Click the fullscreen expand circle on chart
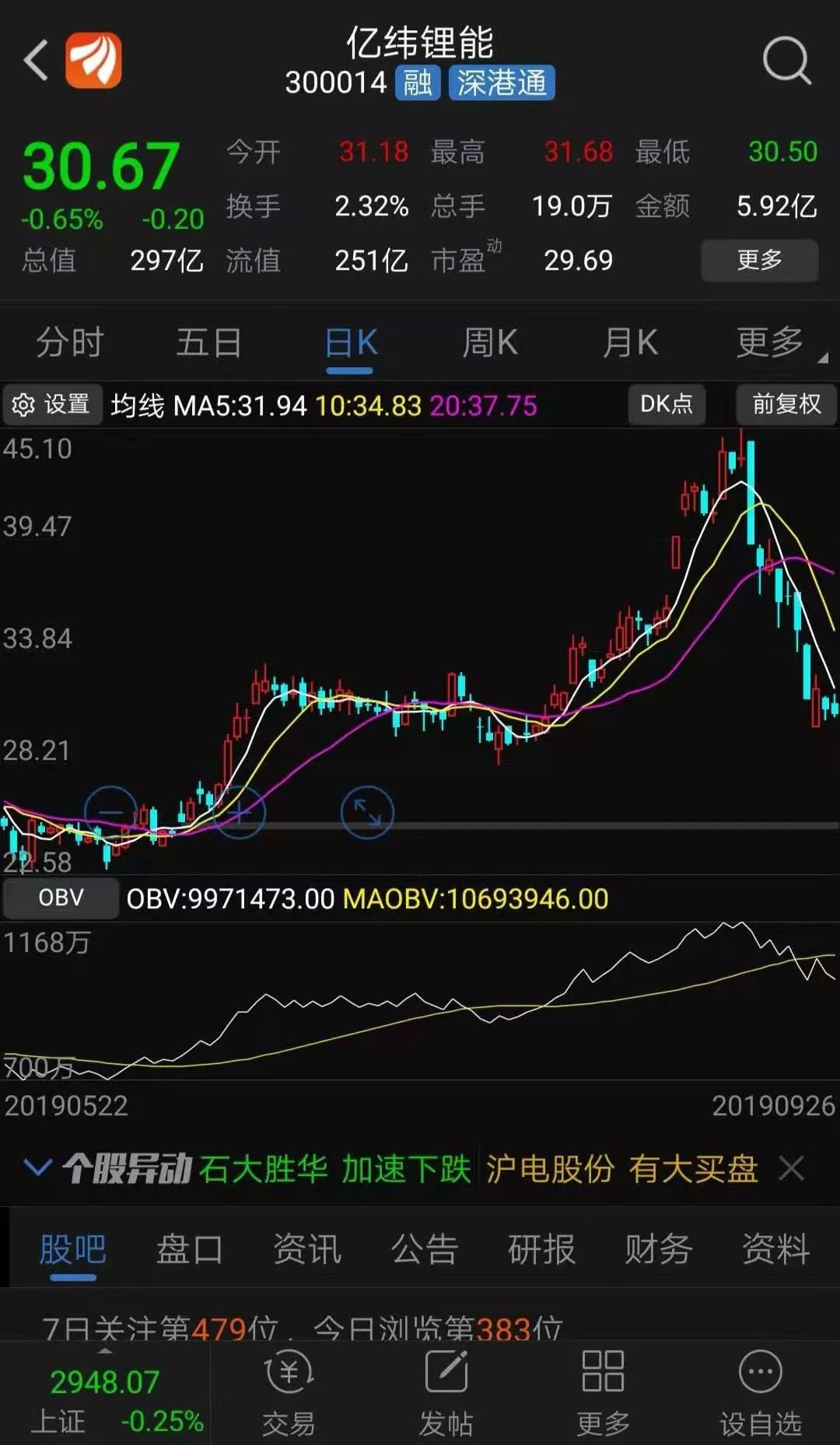Screen dimensions: 840x1445 coord(367,813)
